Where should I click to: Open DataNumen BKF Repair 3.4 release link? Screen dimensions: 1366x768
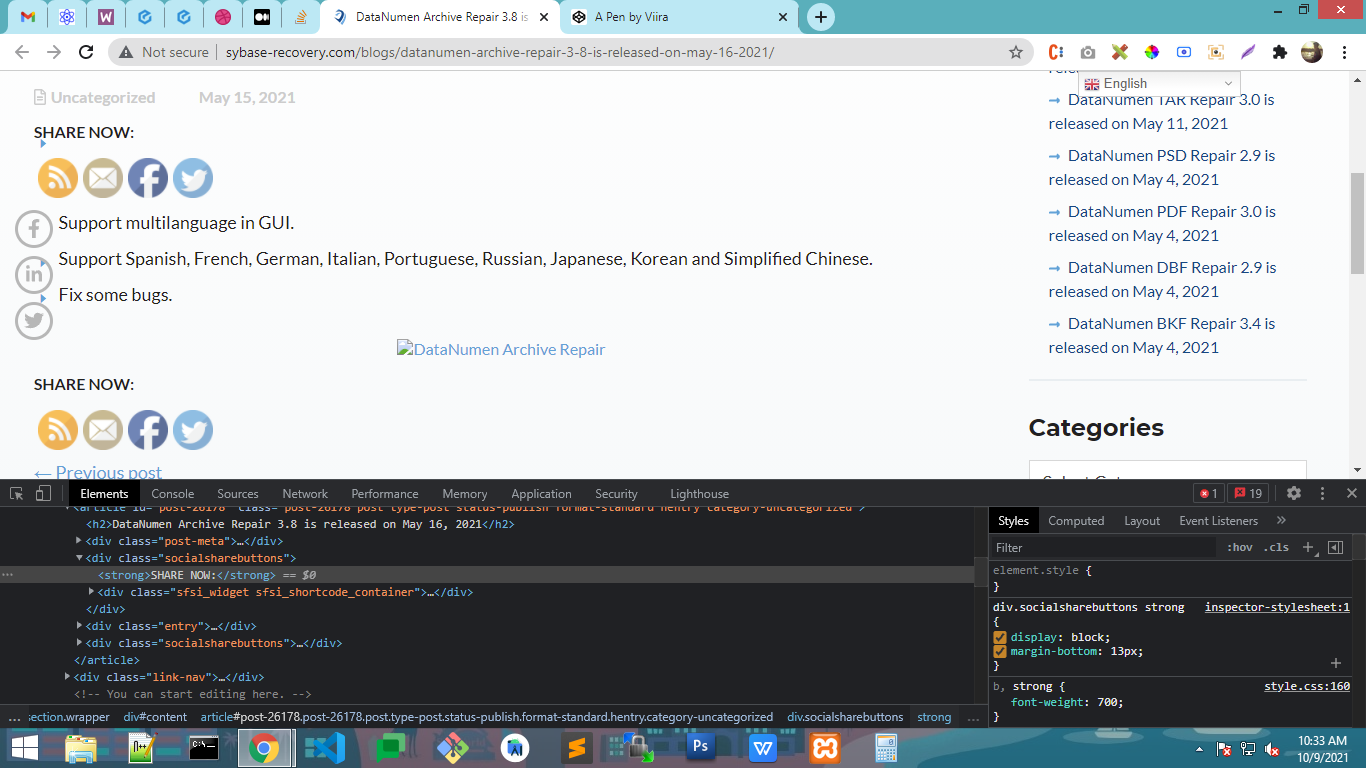click(x=1162, y=335)
